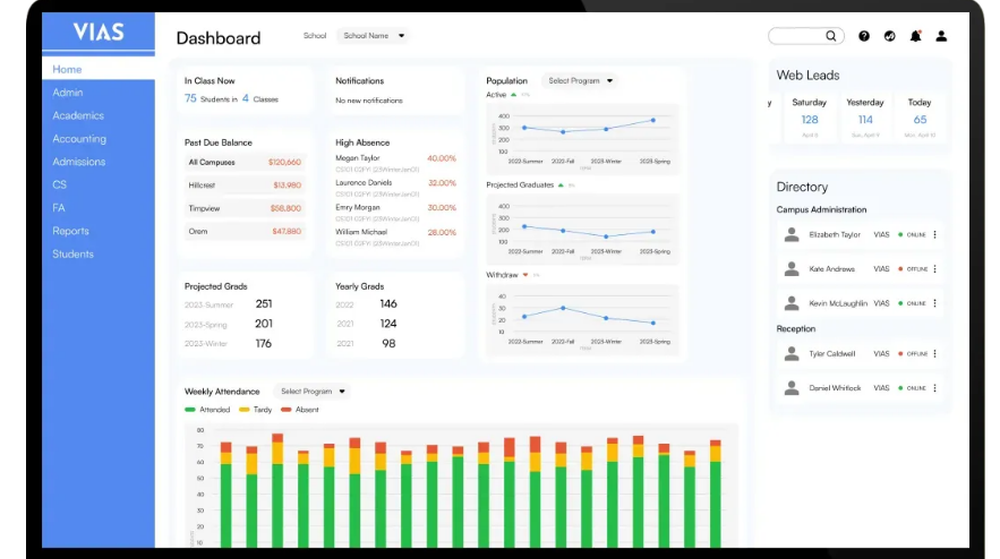1000x559 pixels.
Task: Open the user profile icon
Action: [941, 36]
